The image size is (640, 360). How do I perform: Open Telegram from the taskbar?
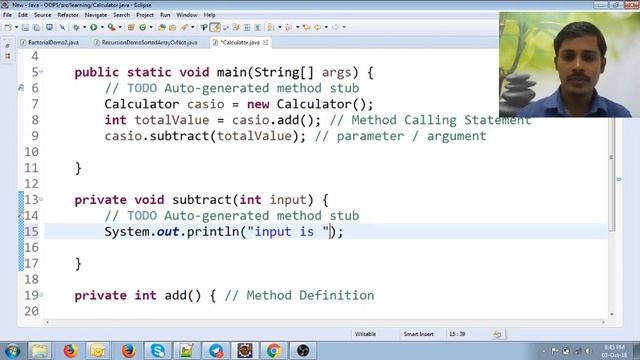click(x=216, y=351)
